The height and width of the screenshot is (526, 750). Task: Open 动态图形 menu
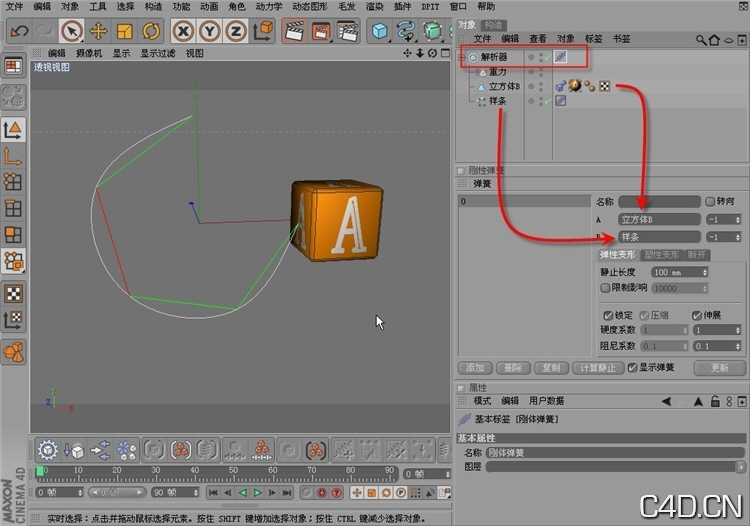[x=310, y=7]
